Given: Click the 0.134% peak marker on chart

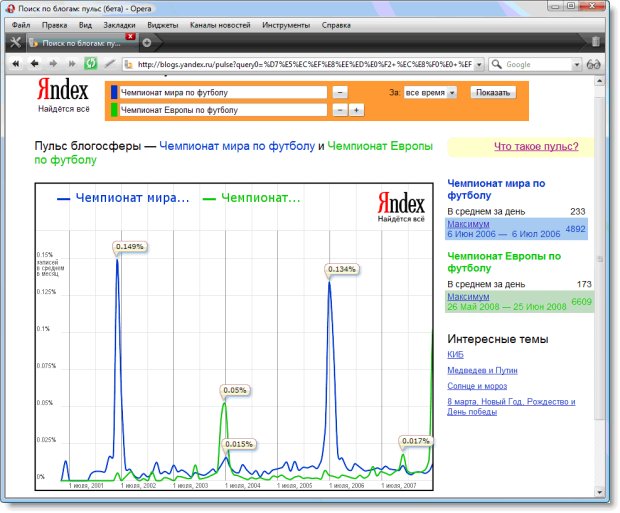Looking at the screenshot, I should tap(342, 269).
